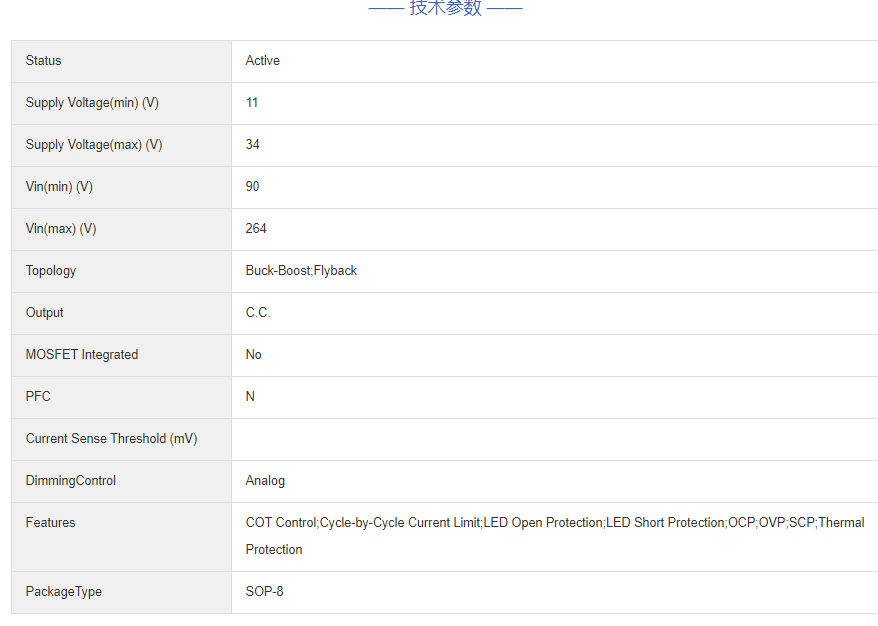Select the SOP-8 package value
Image resolution: width=878 pixels, height=626 pixels.
(x=264, y=592)
